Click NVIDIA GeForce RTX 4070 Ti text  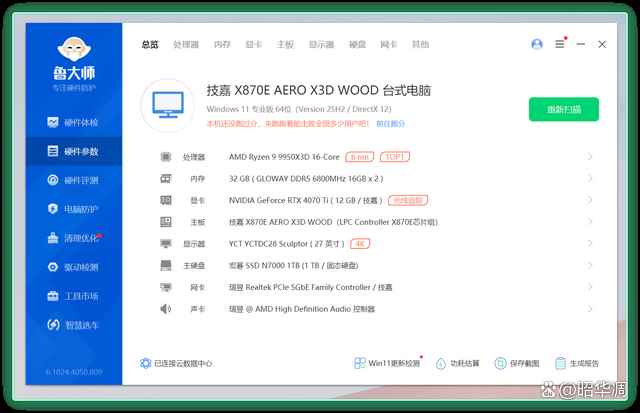coord(305,200)
